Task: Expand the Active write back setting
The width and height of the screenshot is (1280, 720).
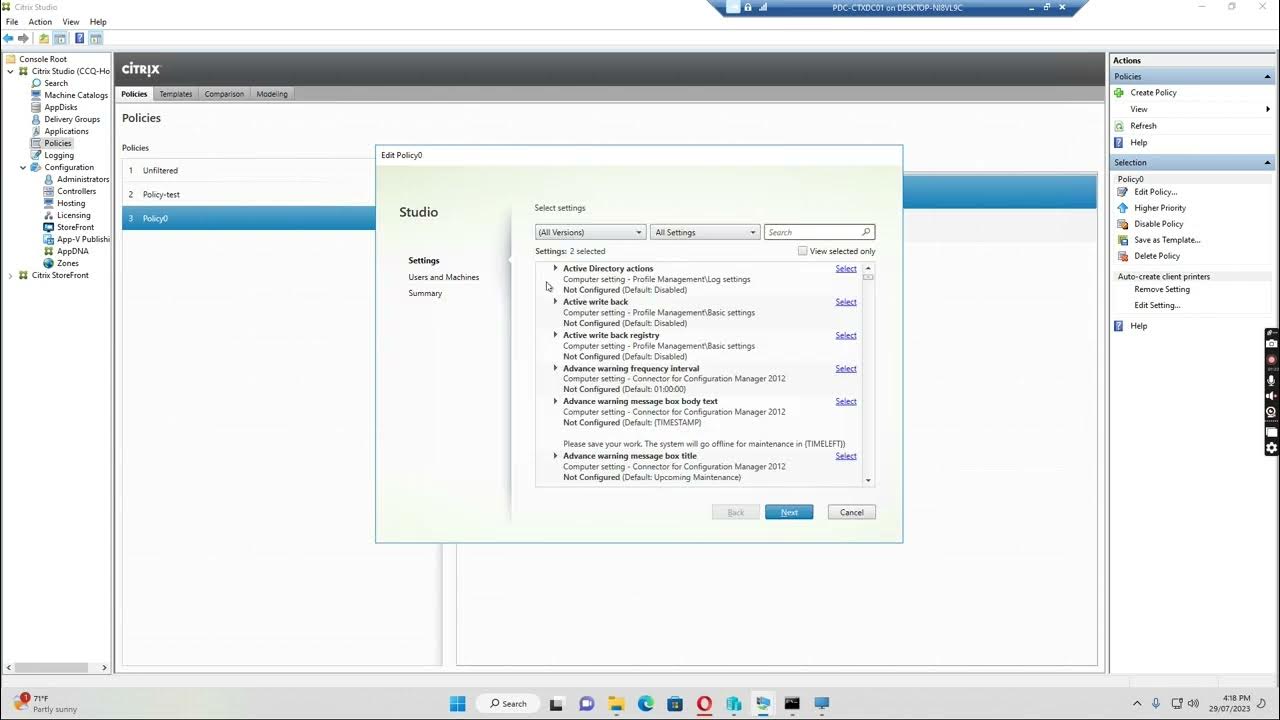Action: (555, 301)
